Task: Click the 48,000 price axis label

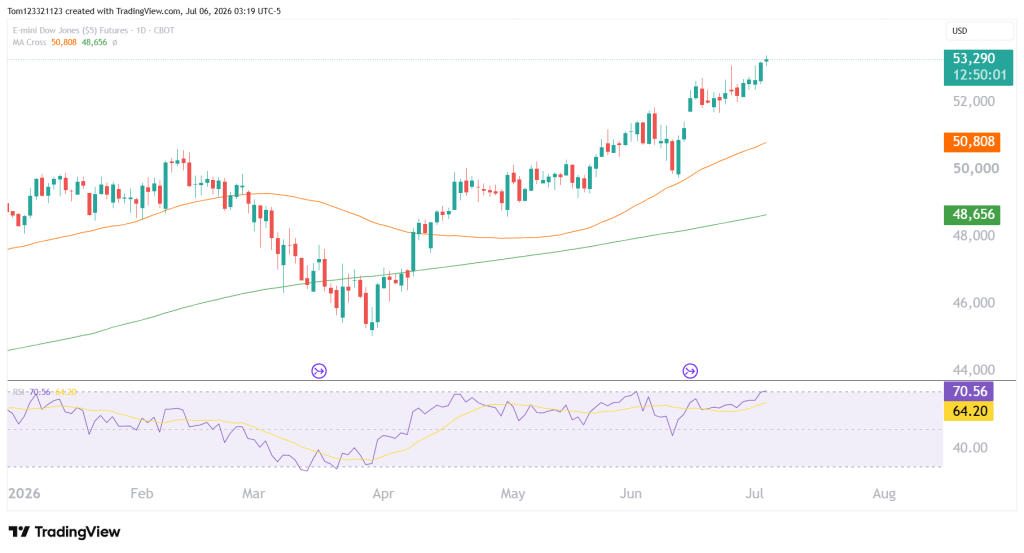Action: tap(974, 236)
